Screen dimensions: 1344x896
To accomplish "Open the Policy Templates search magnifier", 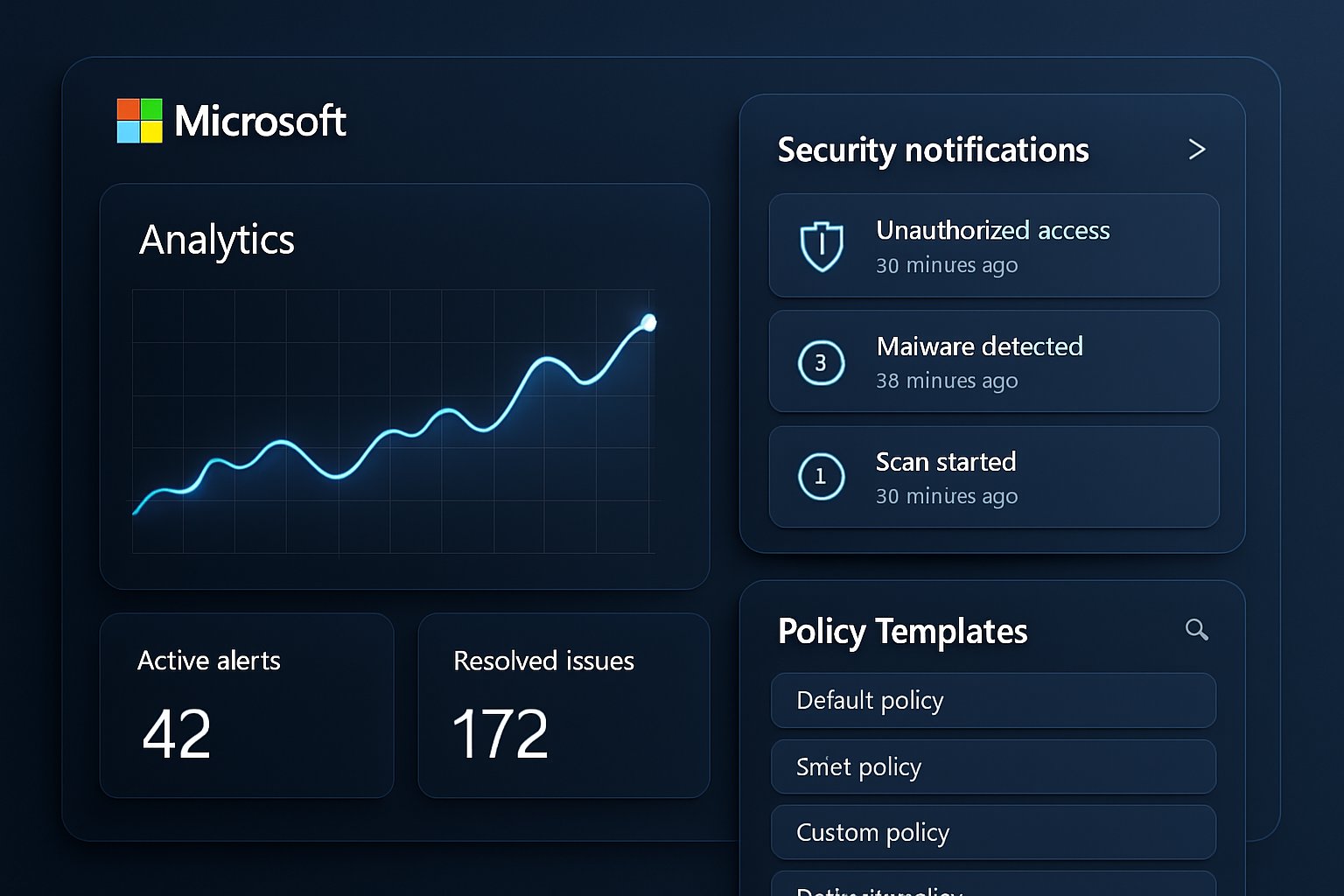I will click(1196, 629).
